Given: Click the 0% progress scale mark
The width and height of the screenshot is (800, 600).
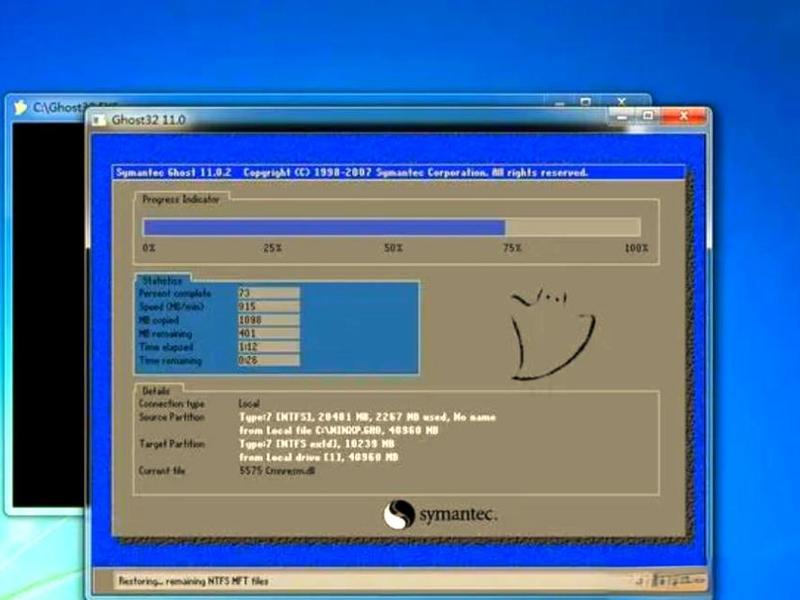Looking at the screenshot, I should pyautogui.click(x=149, y=248).
